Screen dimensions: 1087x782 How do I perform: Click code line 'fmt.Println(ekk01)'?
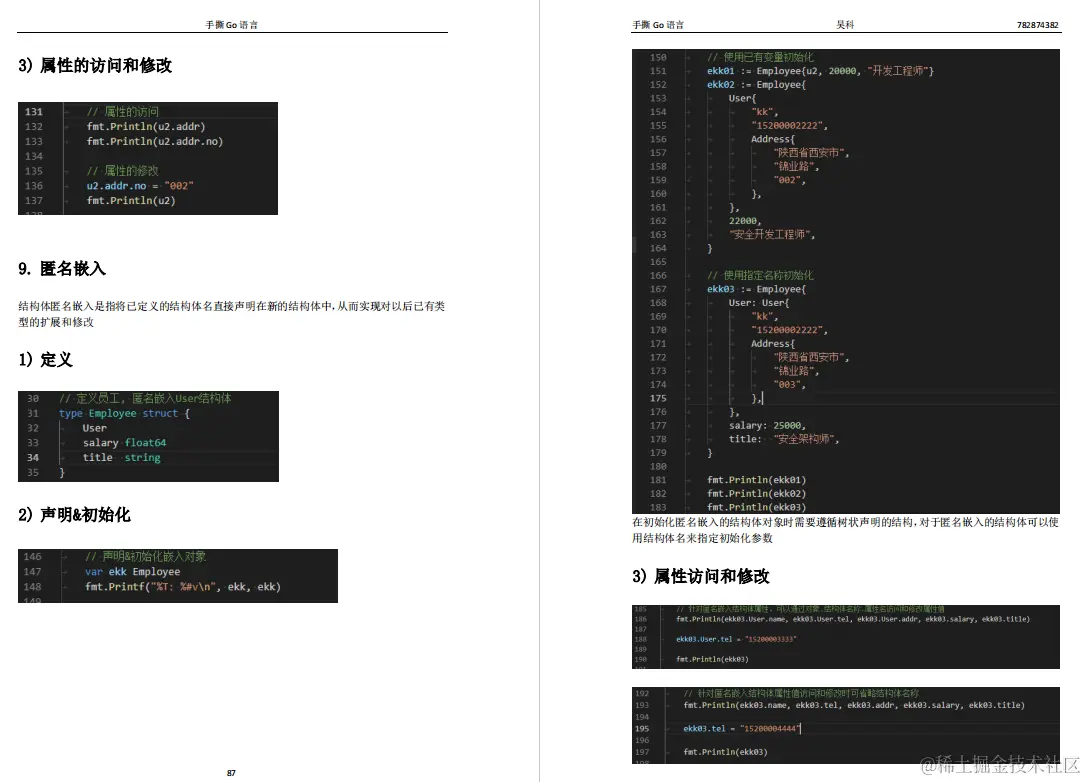tap(756, 480)
